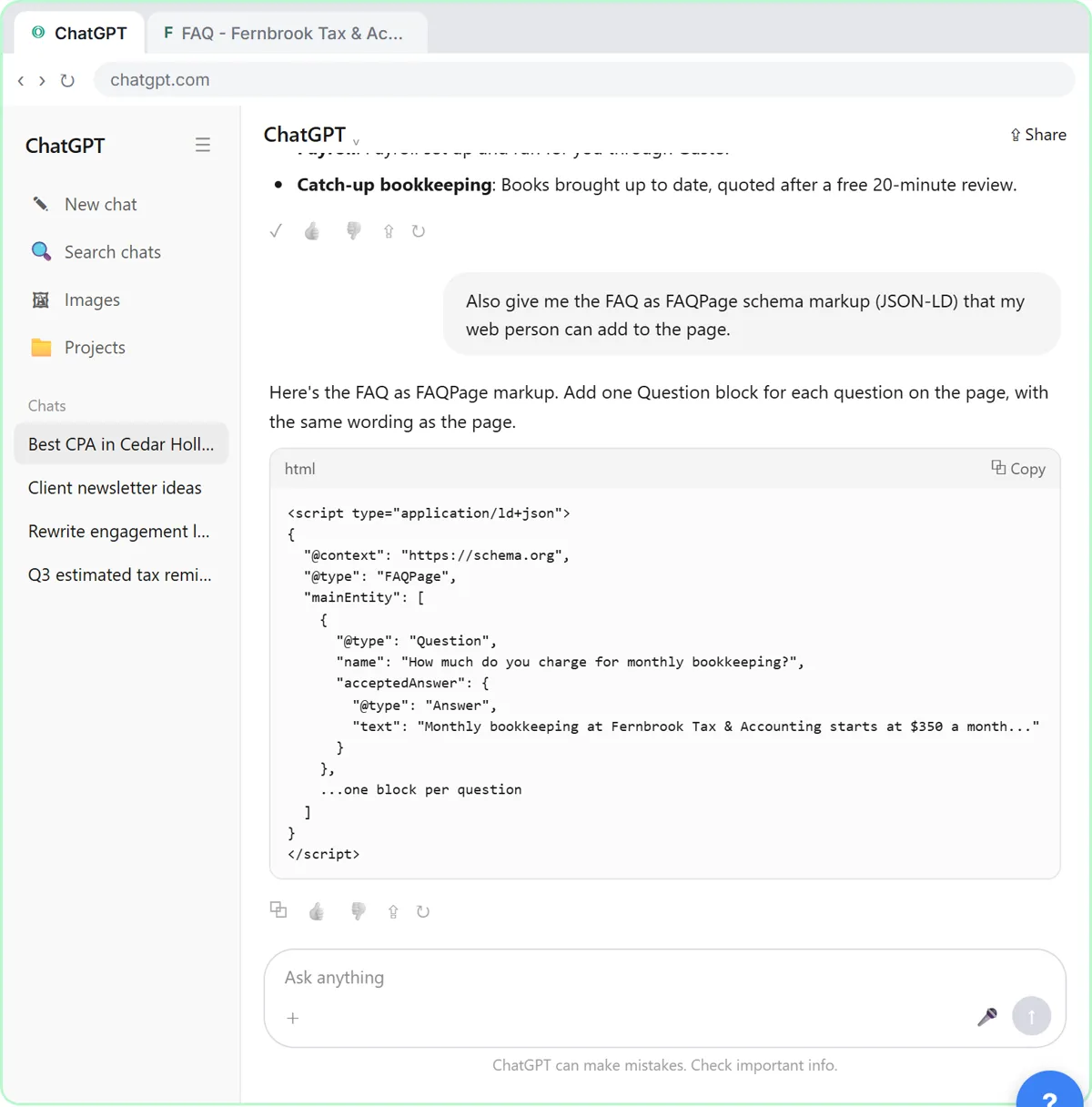Start voice input with the microphone icon
This screenshot has height=1107, width=1092.
click(987, 1017)
